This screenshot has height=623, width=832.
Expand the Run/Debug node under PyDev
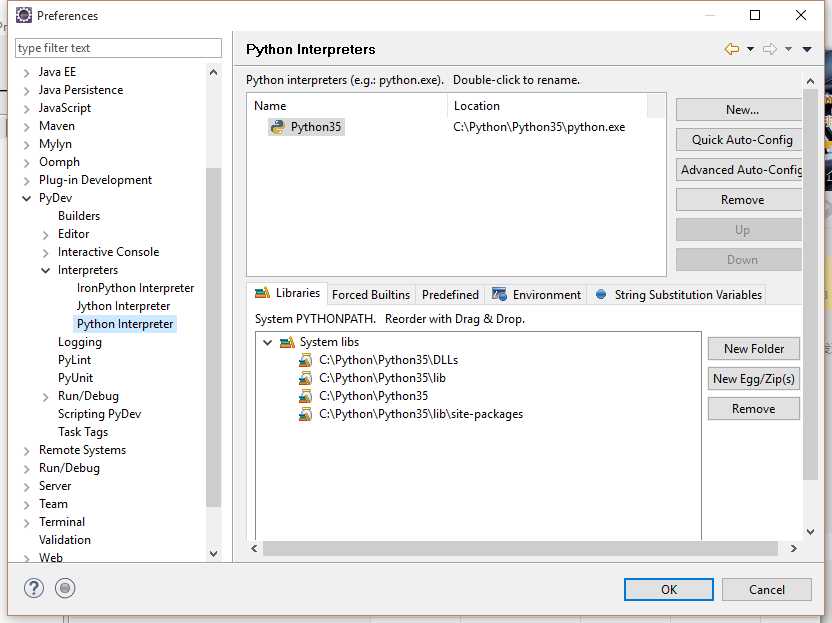[x=46, y=396]
